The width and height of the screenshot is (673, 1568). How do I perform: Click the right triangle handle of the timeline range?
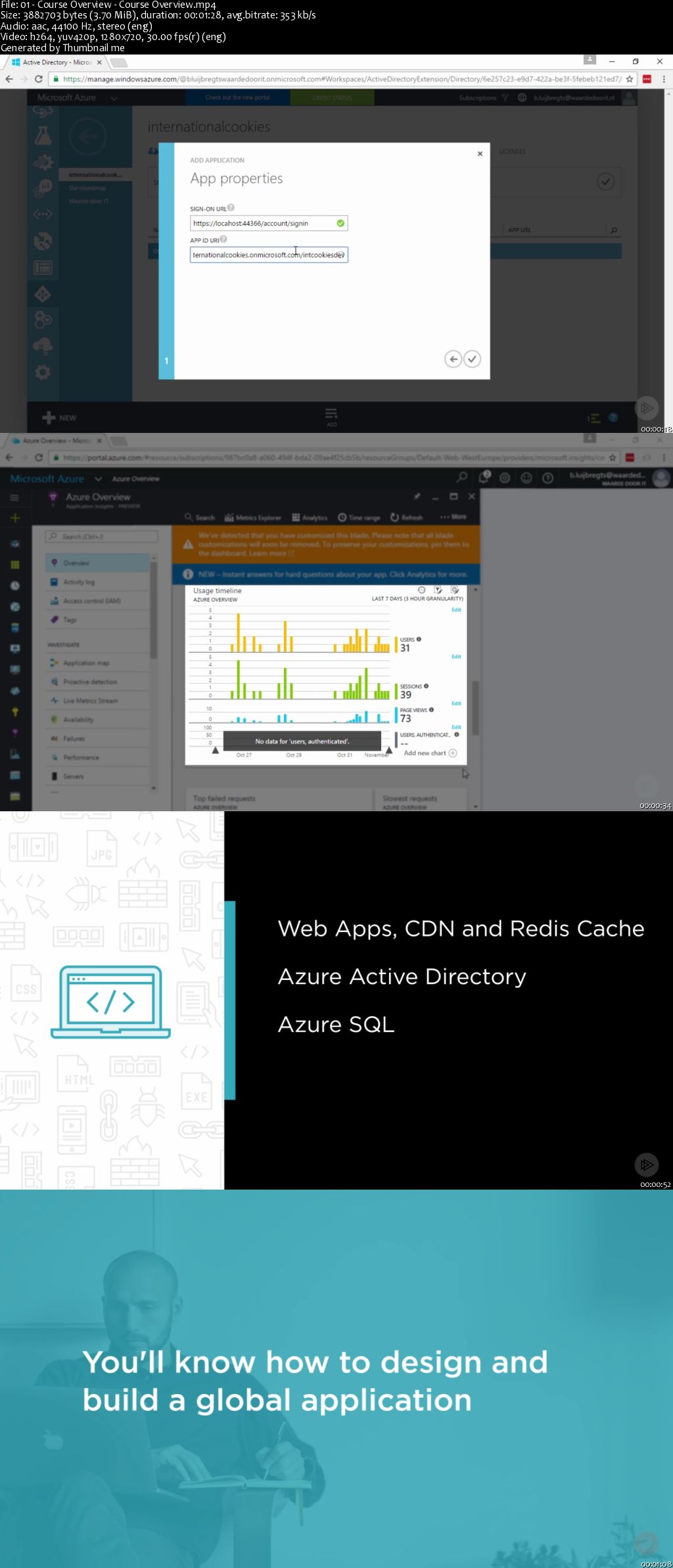pos(389,750)
